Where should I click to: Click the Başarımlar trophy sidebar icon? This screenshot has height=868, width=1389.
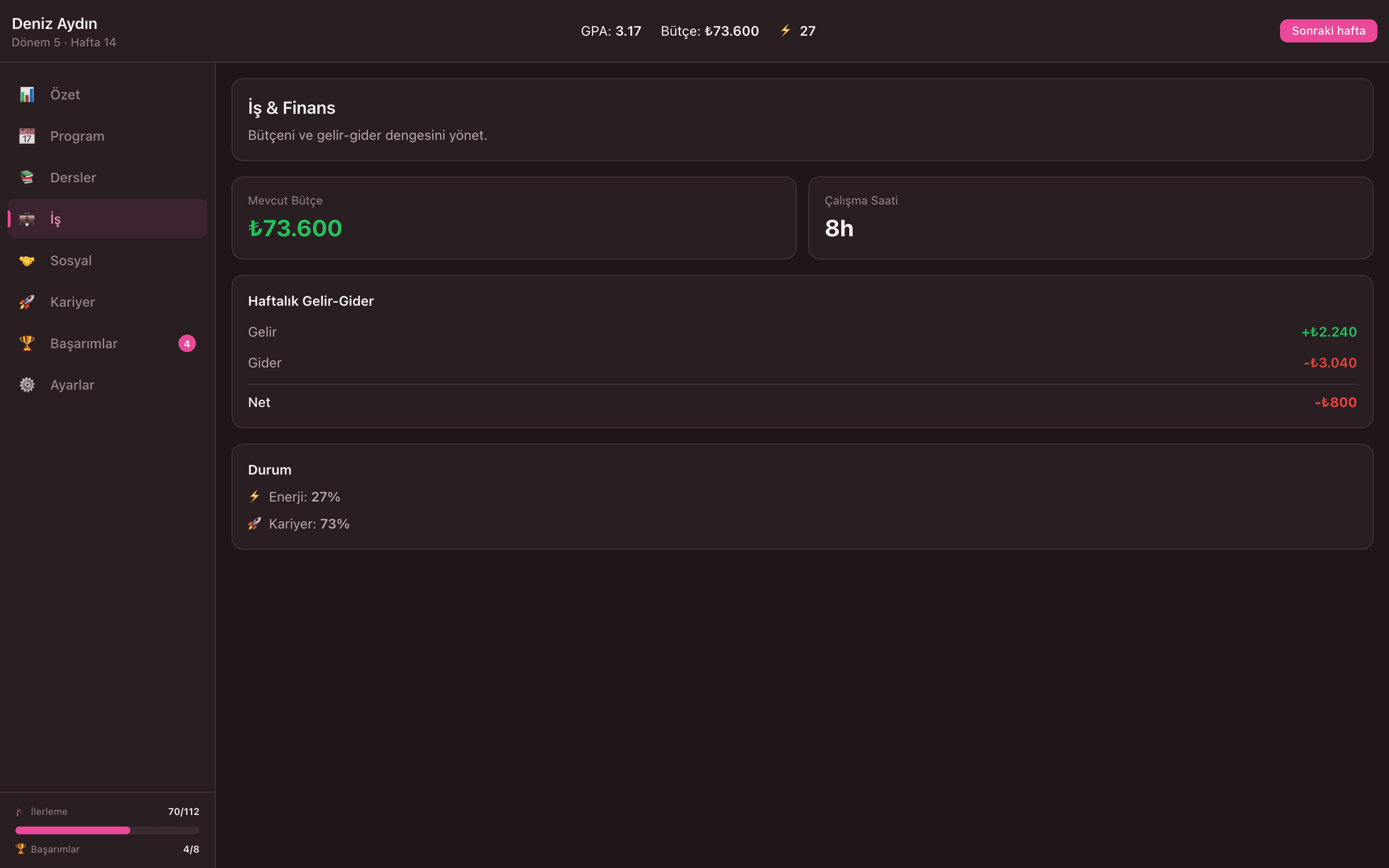coord(27,343)
